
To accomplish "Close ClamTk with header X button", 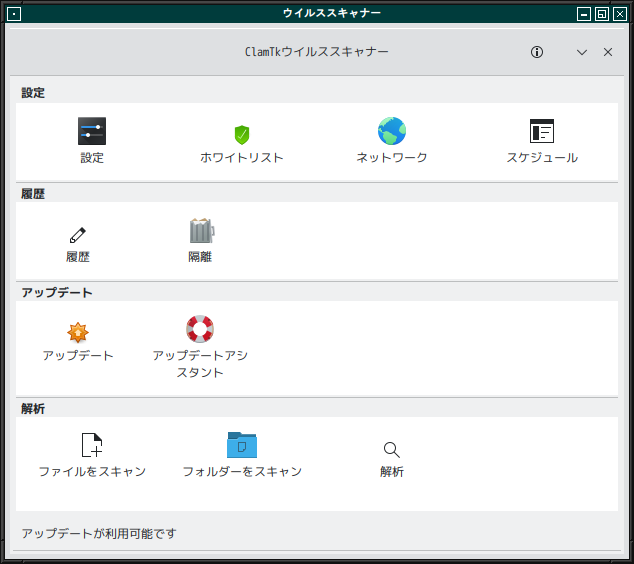I will (x=608, y=52).
